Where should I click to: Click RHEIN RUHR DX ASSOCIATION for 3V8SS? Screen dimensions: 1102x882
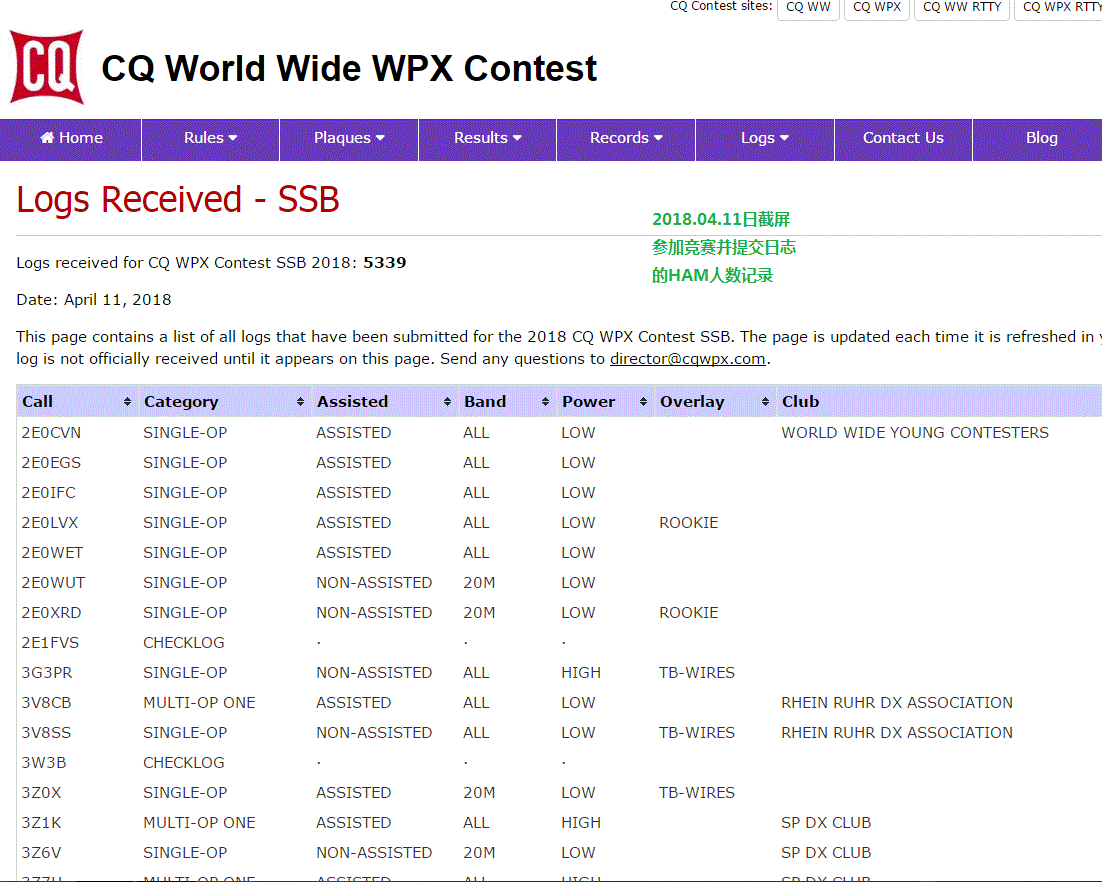(x=897, y=732)
